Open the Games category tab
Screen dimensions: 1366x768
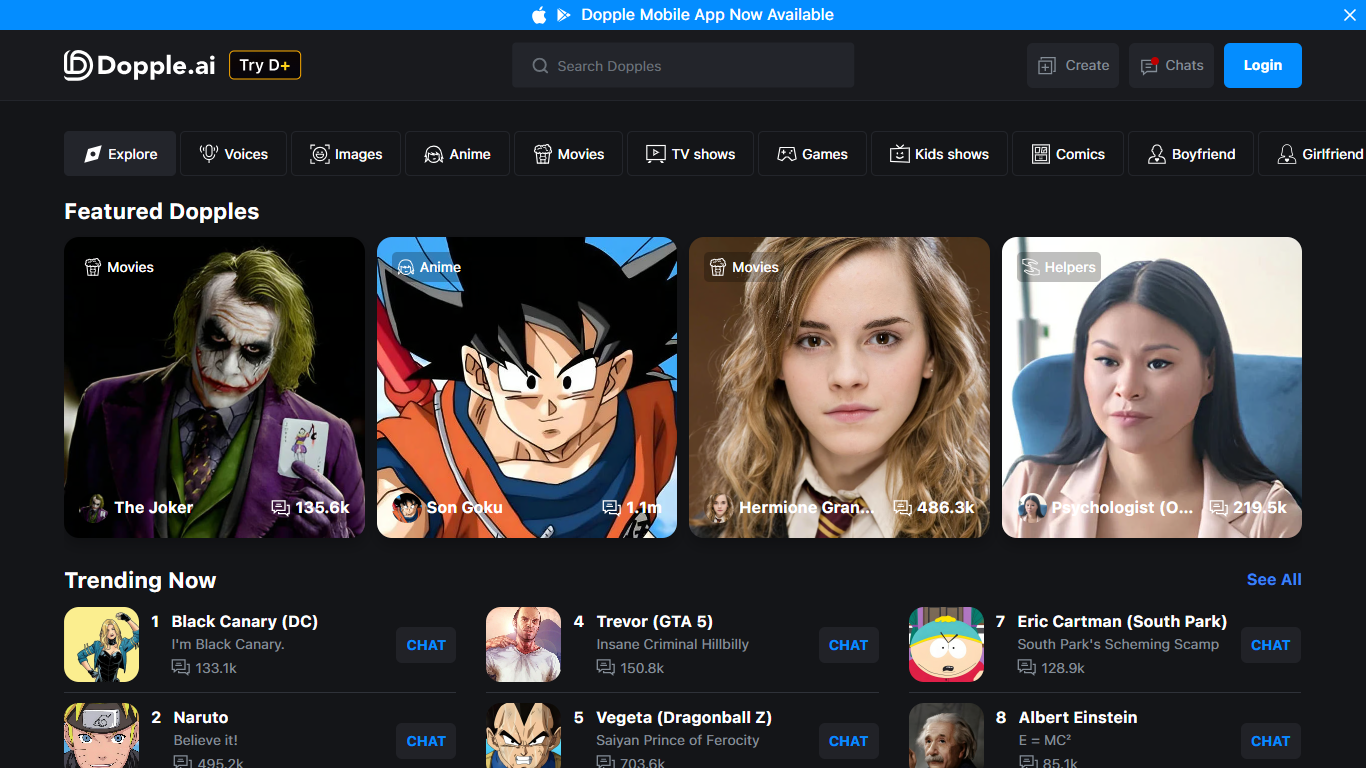[x=812, y=154]
